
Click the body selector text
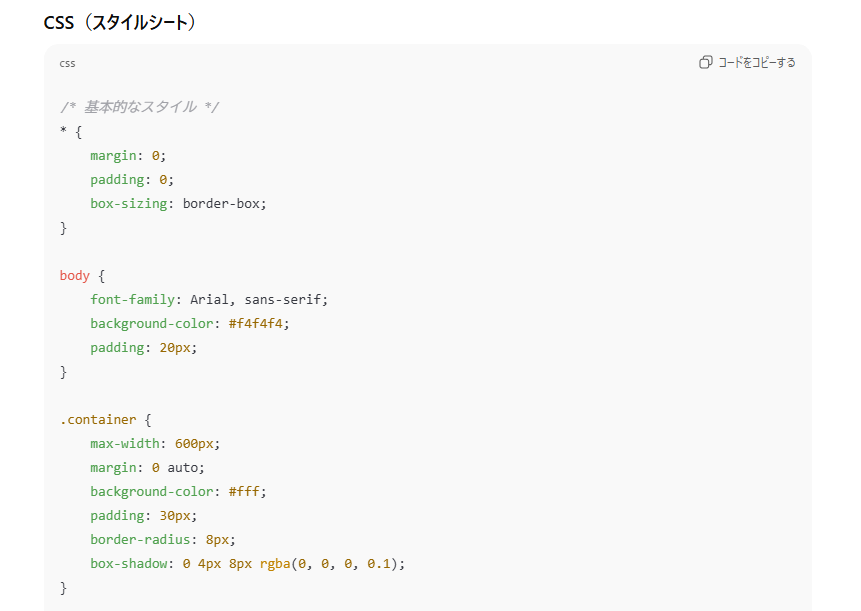coord(75,276)
